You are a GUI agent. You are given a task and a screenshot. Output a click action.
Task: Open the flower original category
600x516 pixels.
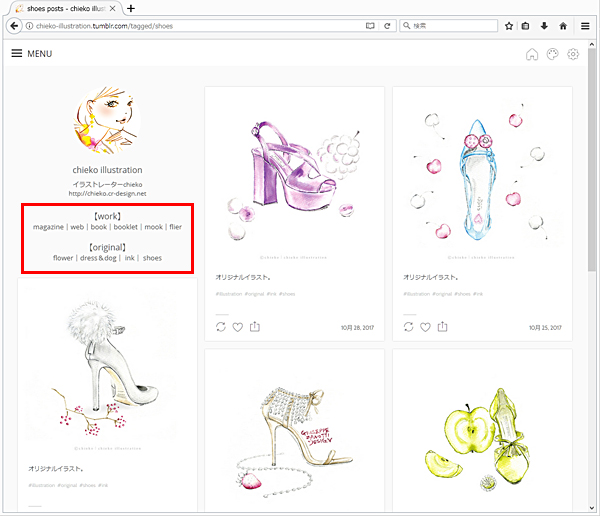pos(63,258)
